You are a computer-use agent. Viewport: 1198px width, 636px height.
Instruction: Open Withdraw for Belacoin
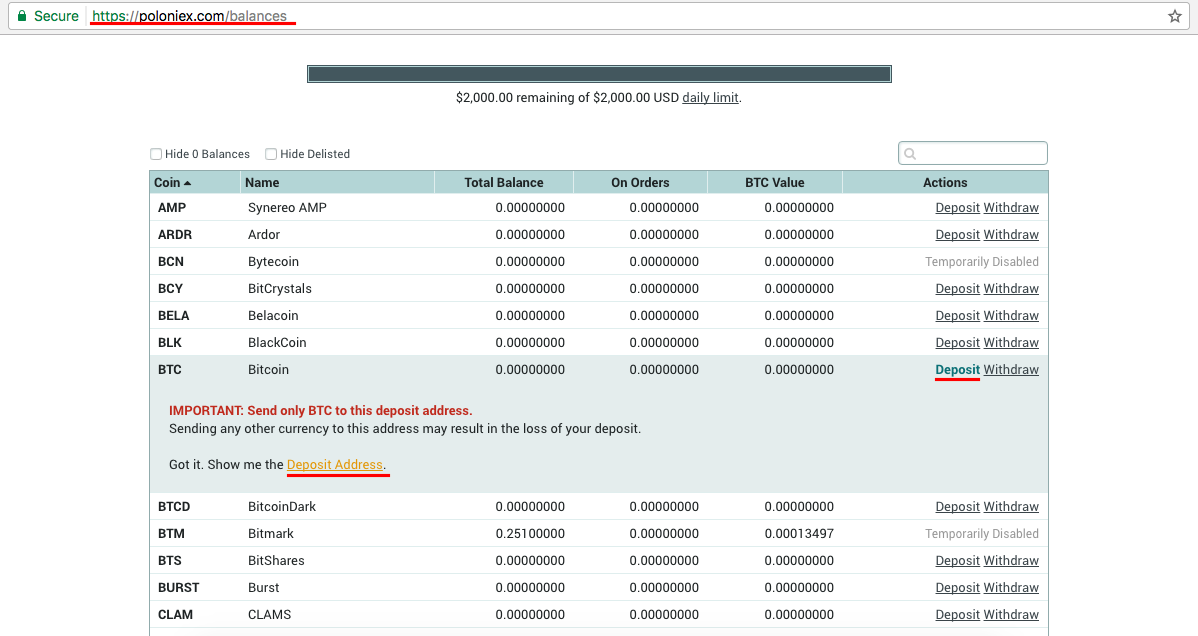click(x=1011, y=316)
